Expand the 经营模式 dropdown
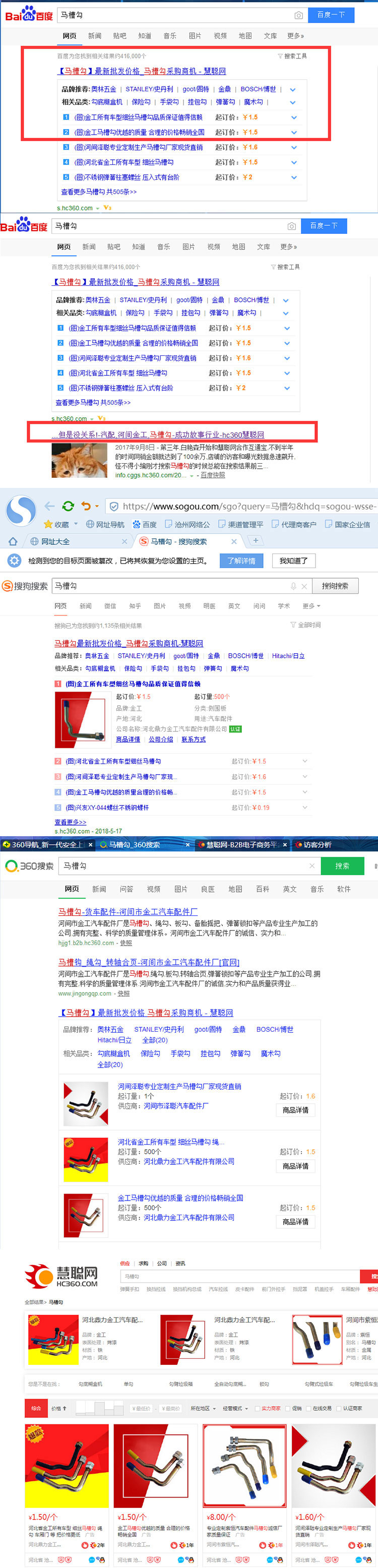Screen dimensions: 378x1568 pos(235,1409)
